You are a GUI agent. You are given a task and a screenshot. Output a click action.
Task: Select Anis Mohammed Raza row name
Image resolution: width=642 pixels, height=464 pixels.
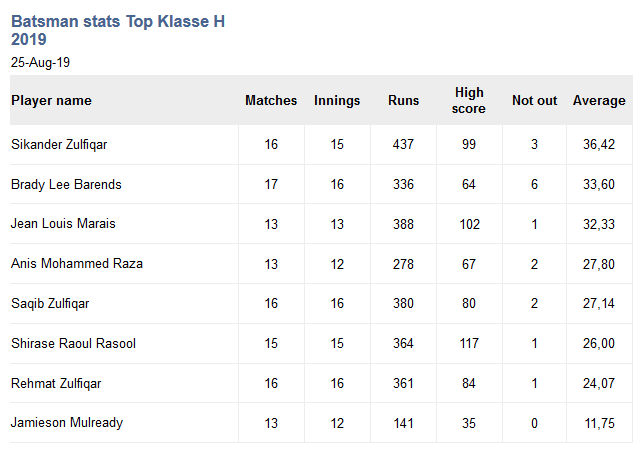pyautogui.click(x=77, y=263)
